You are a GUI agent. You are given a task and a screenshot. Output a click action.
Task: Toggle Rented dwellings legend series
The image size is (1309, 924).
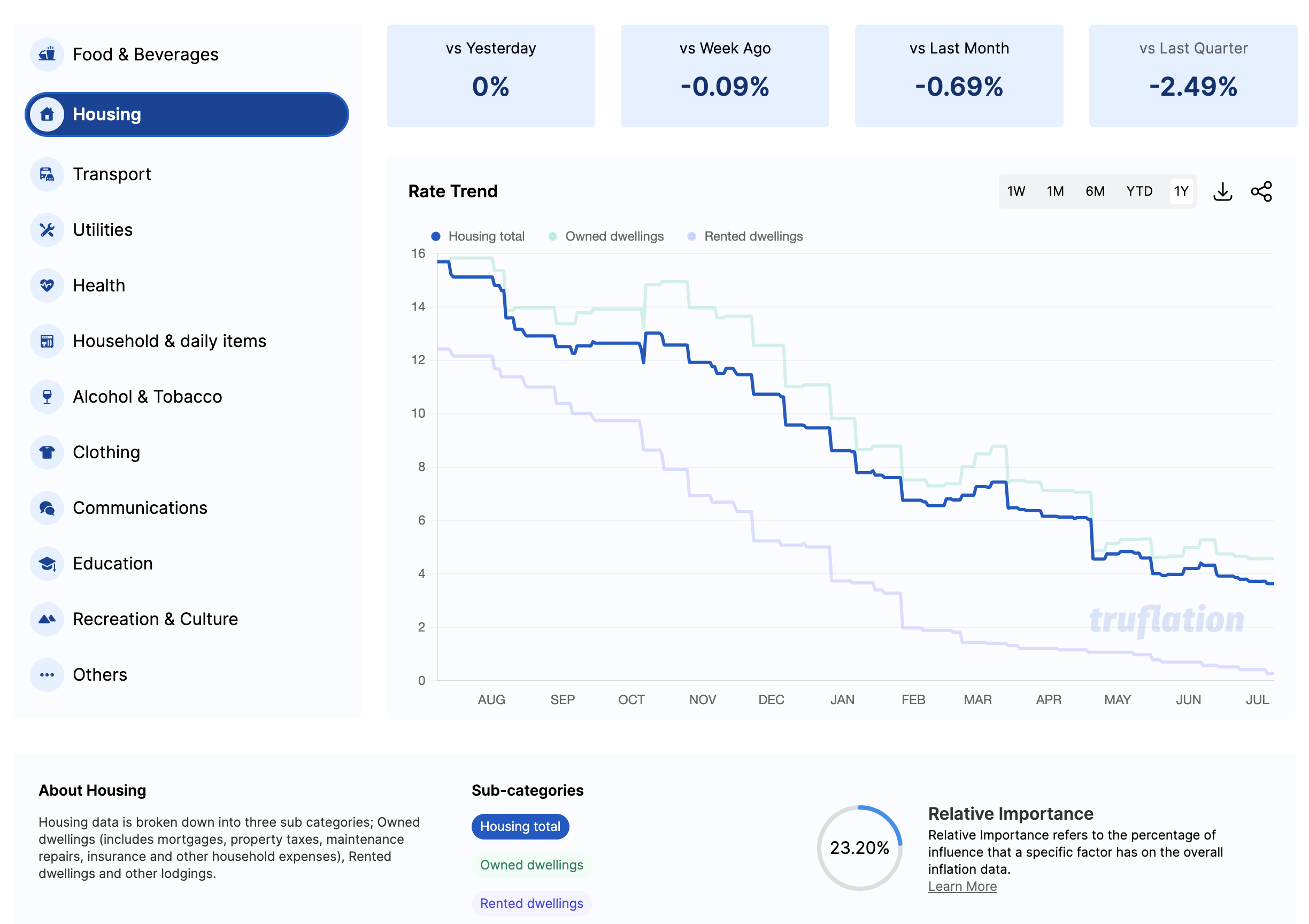point(745,236)
